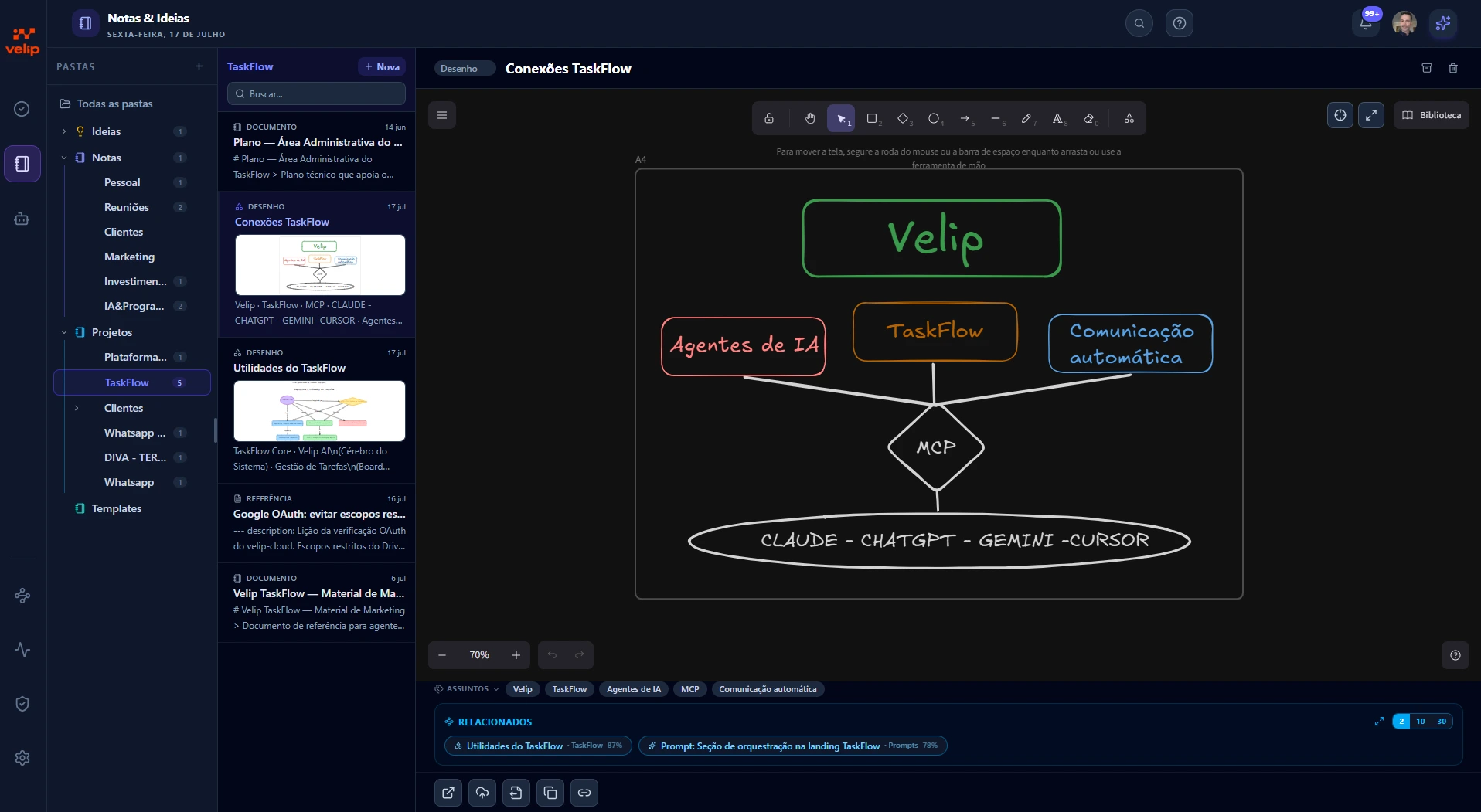
Task: Expand the Ideias folder
Action: [64, 131]
